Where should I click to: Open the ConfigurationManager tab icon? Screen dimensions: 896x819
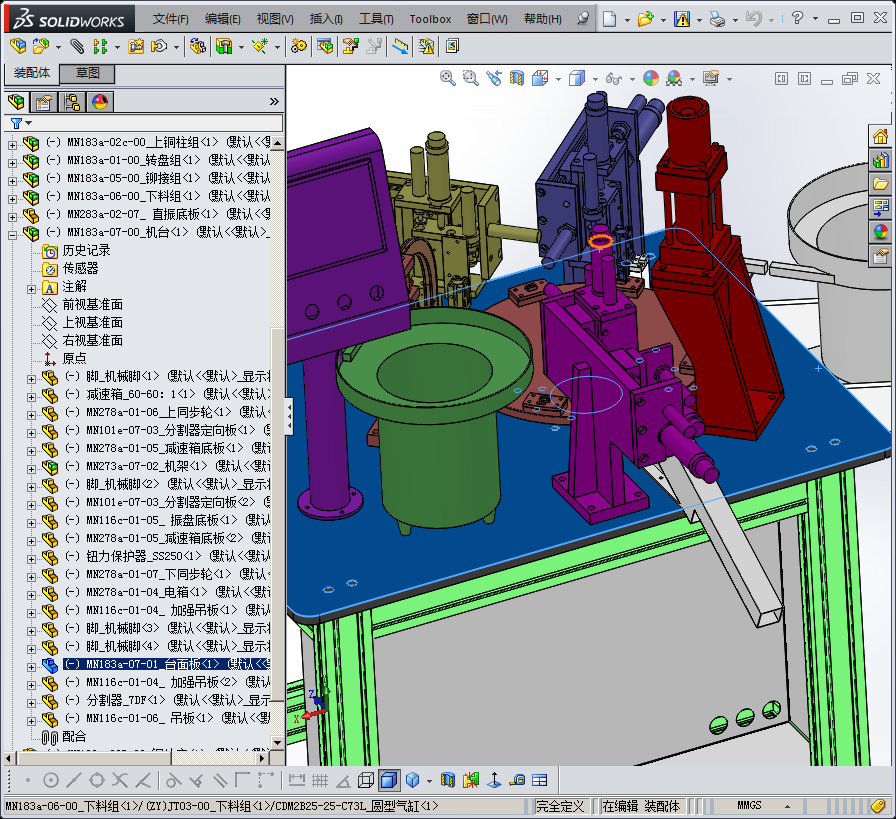72,101
